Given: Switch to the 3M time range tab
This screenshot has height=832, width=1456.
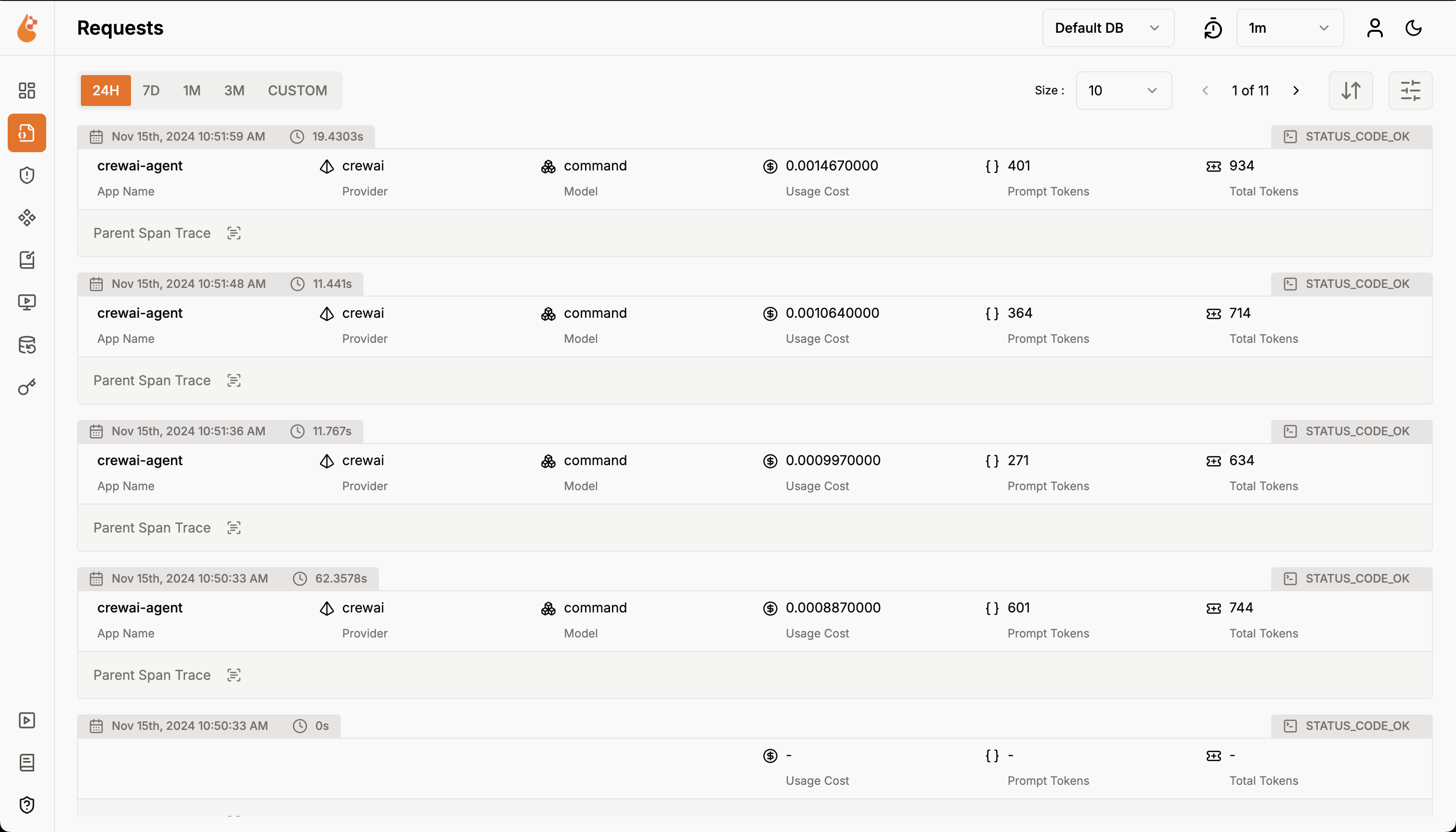Looking at the screenshot, I should (234, 91).
